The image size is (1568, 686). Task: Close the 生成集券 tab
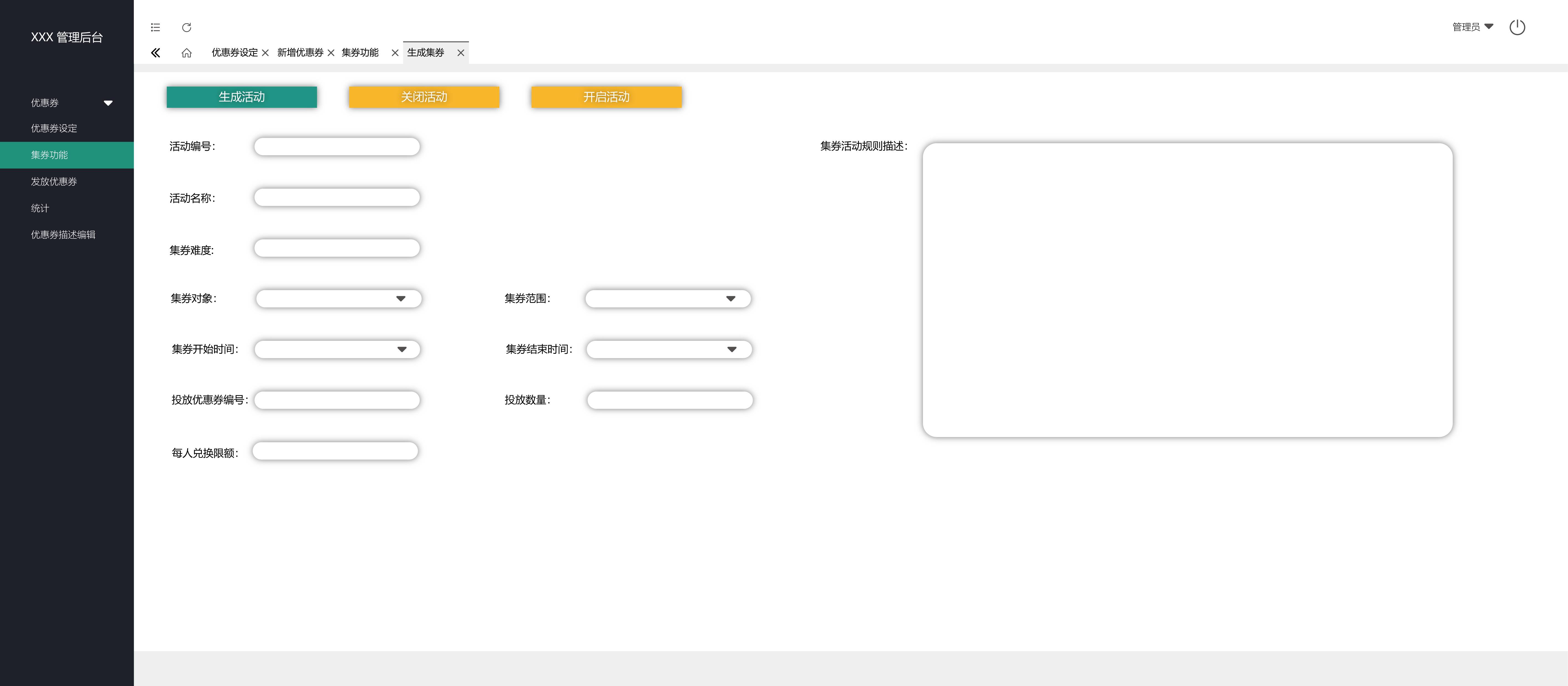click(x=461, y=53)
